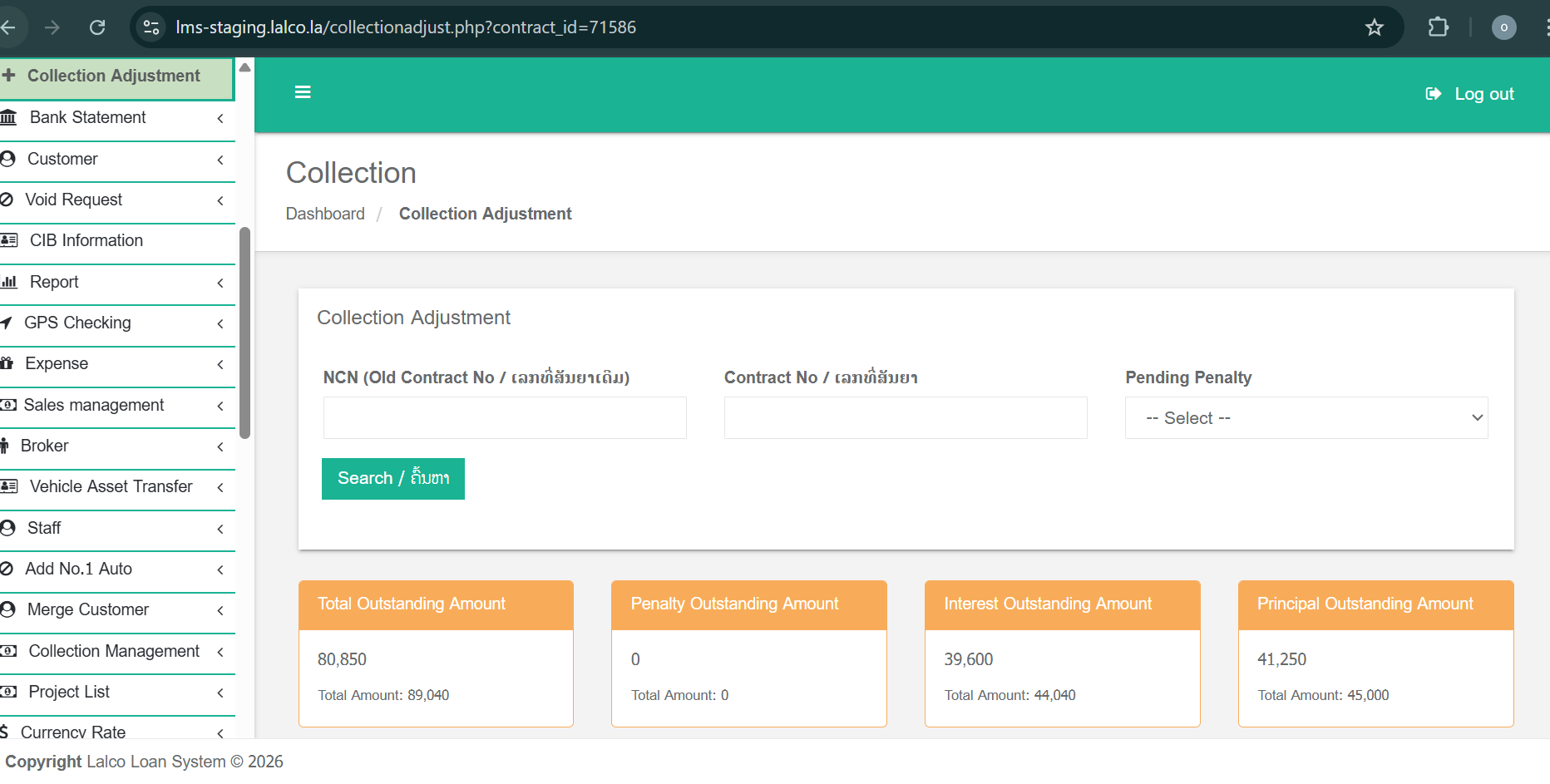Click the Expense gift icon
The width and height of the screenshot is (1550, 784).
coord(7,364)
